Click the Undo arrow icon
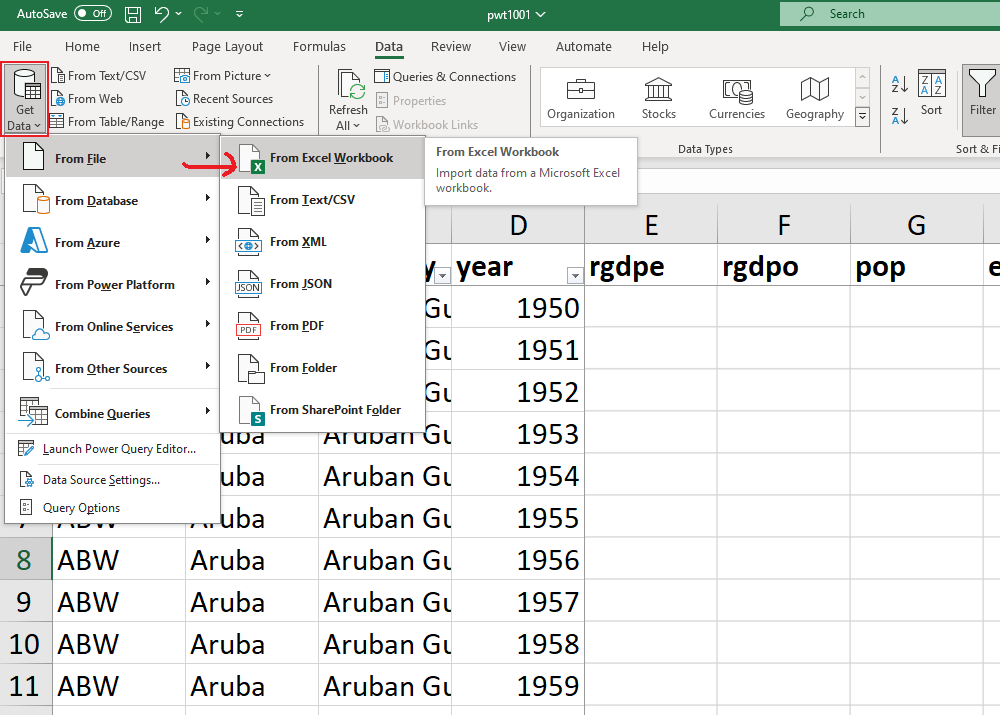The width and height of the screenshot is (1000, 715). [163, 14]
